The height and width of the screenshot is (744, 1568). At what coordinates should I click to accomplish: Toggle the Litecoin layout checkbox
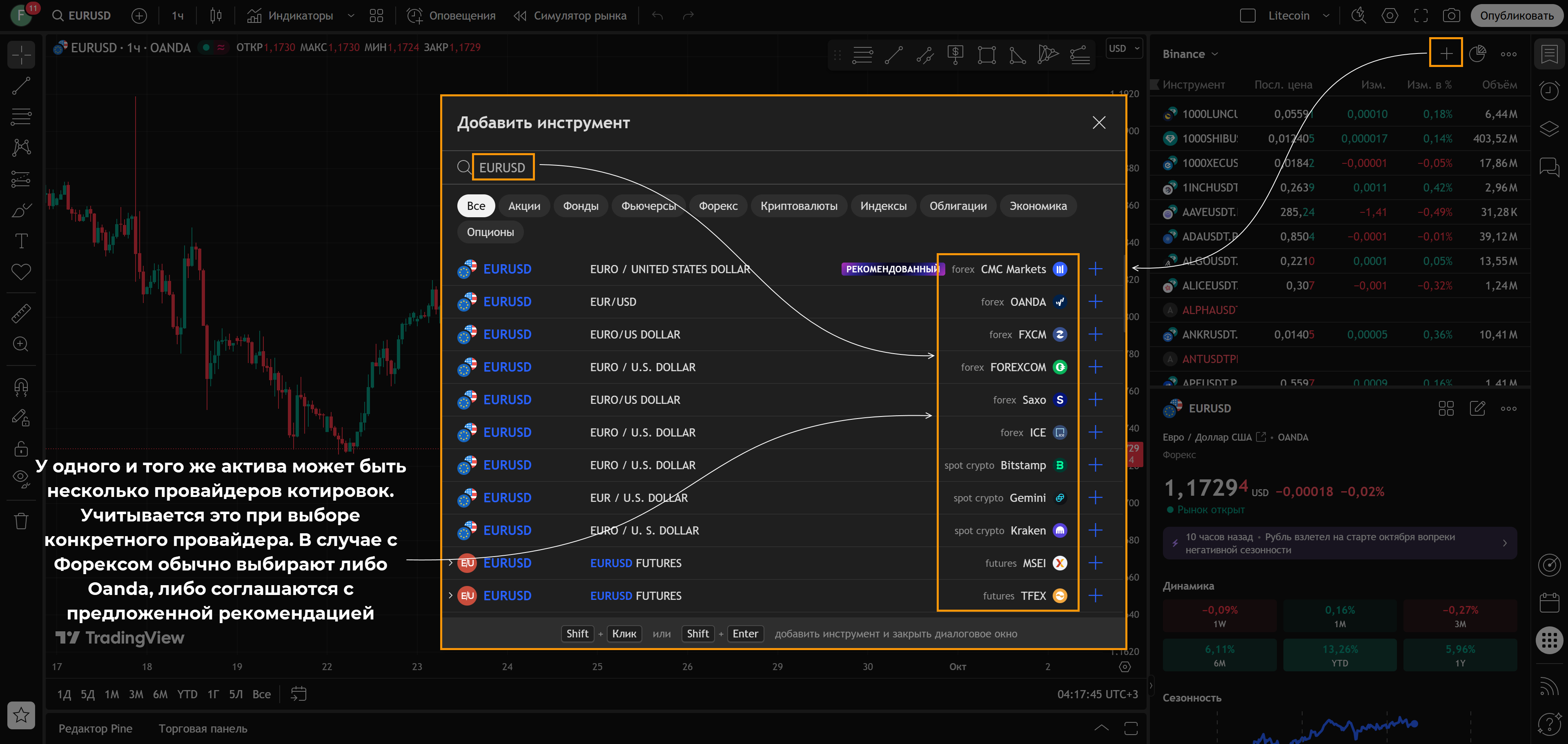tap(1248, 16)
